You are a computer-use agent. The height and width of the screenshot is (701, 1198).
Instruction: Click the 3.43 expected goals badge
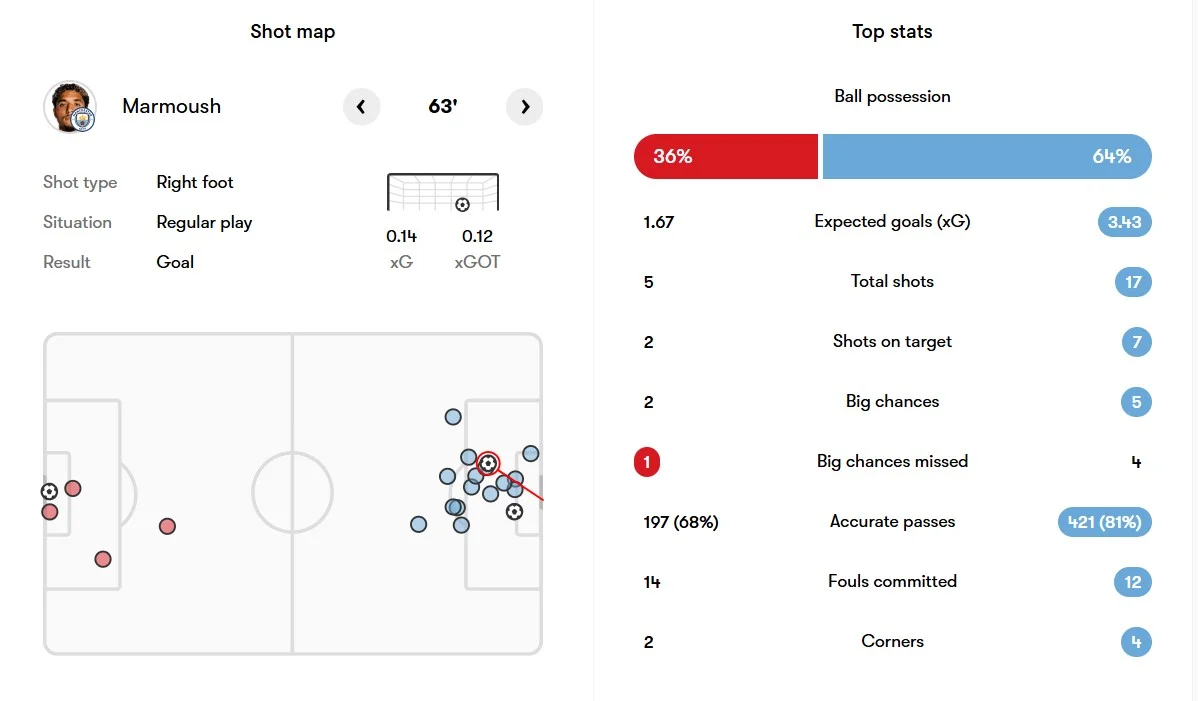click(x=1124, y=222)
